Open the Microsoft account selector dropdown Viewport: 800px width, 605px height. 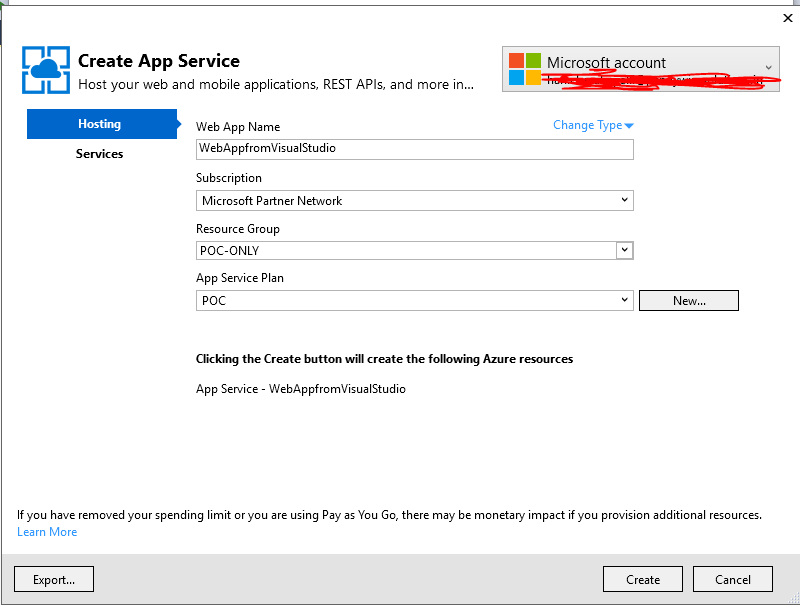tap(641, 69)
